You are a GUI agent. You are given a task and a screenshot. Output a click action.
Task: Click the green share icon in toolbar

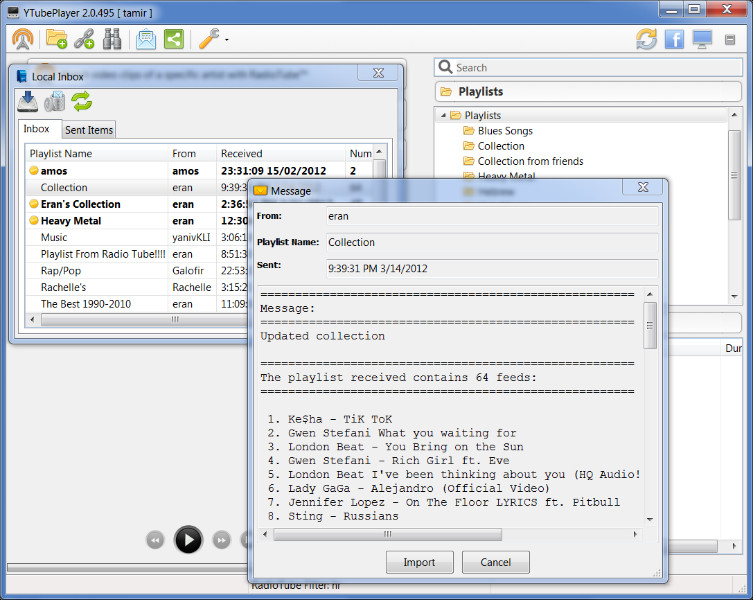coord(174,39)
